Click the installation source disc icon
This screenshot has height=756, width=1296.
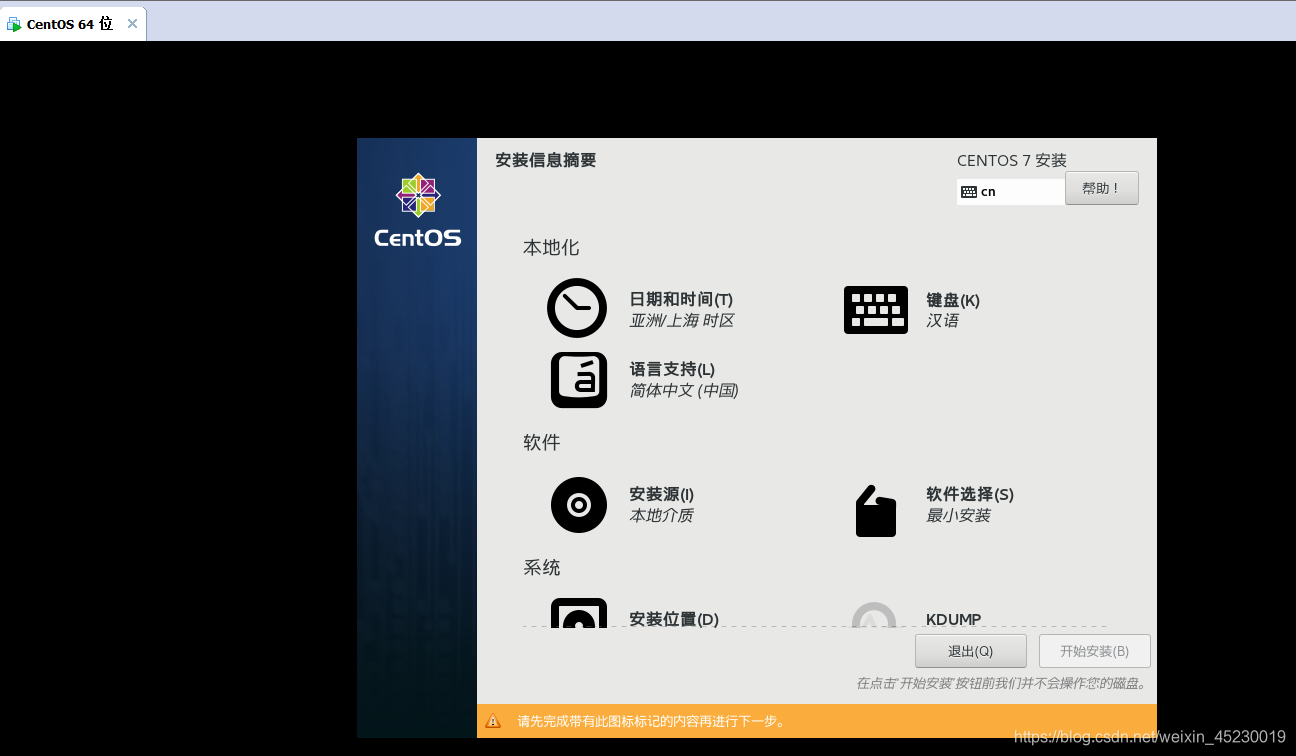pyautogui.click(x=579, y=505)
